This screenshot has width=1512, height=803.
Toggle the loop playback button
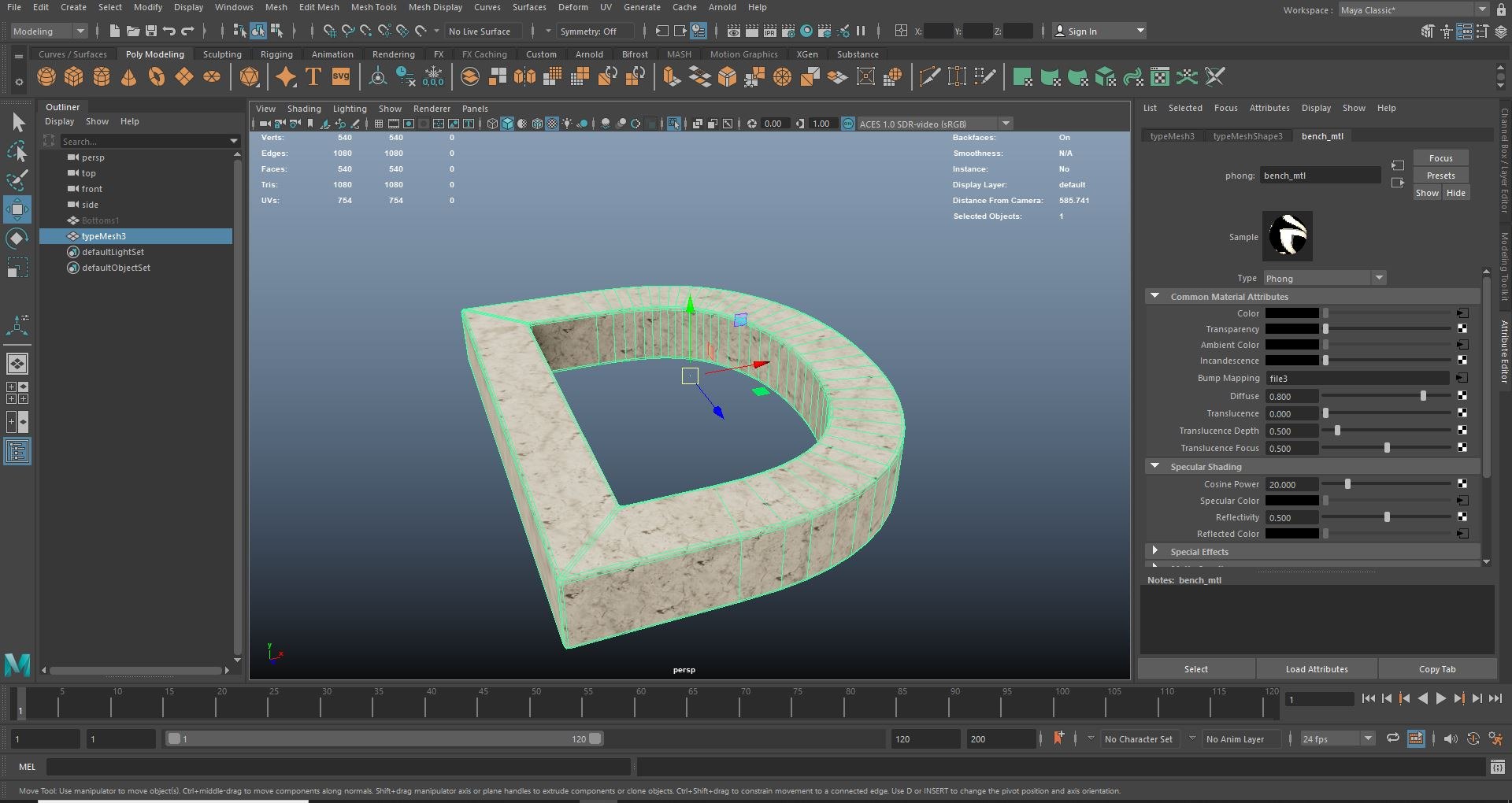pos(1393,738)
